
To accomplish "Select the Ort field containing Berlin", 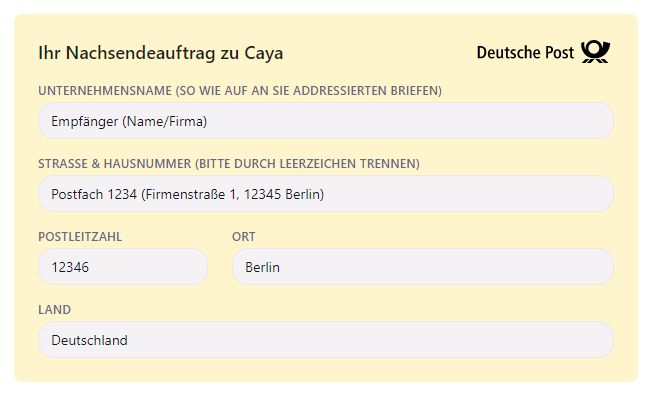I will [x=423, y=267].
